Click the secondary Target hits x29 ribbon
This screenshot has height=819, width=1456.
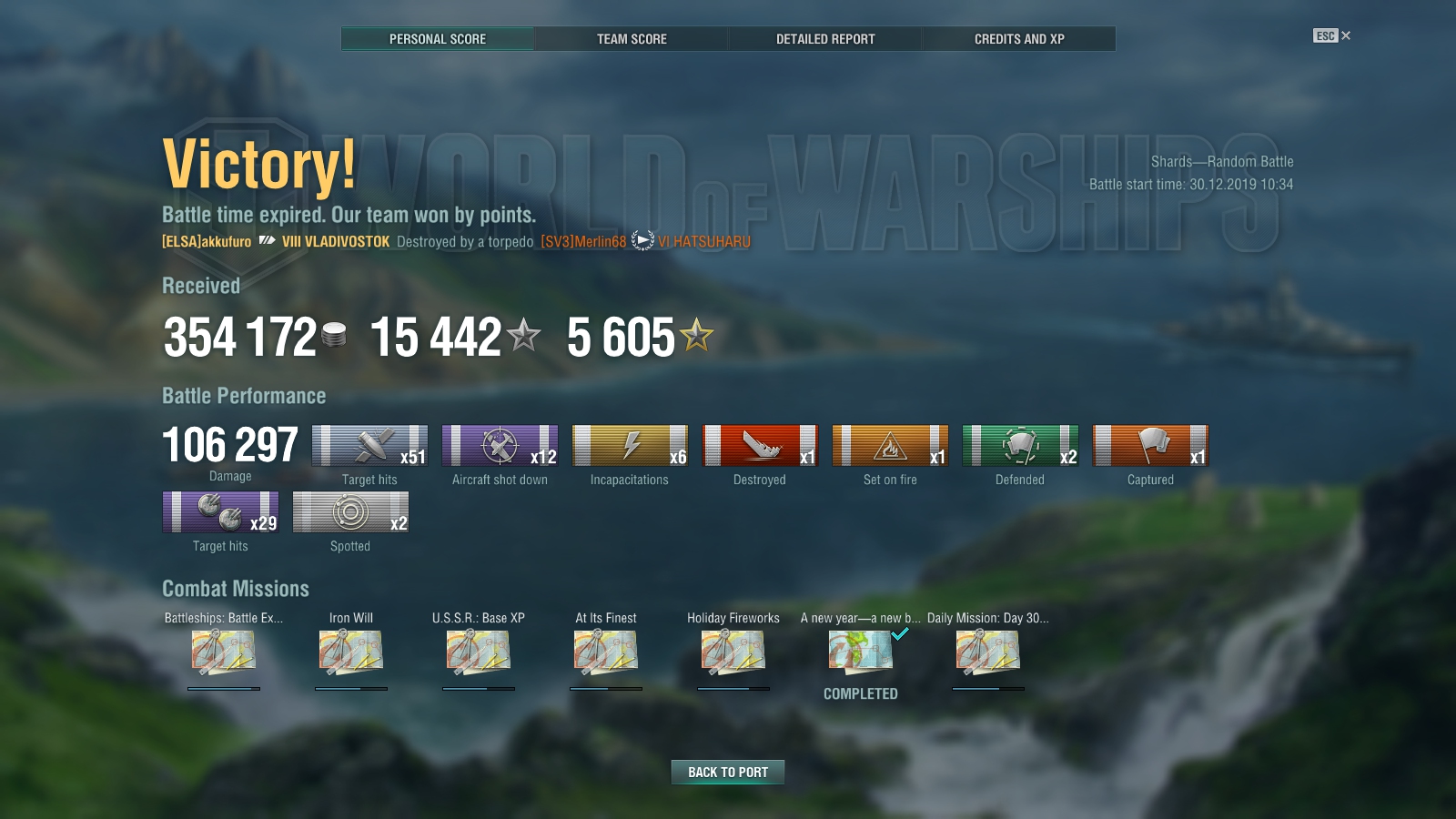point(221,512)
